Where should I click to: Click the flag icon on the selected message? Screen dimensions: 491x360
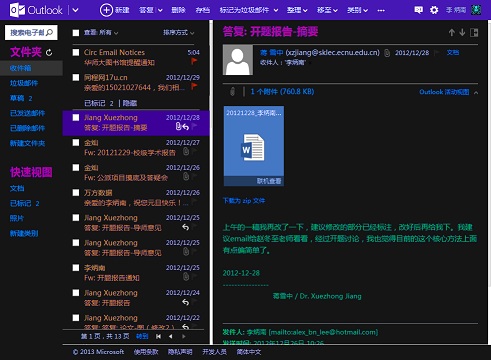click(195, 126)
